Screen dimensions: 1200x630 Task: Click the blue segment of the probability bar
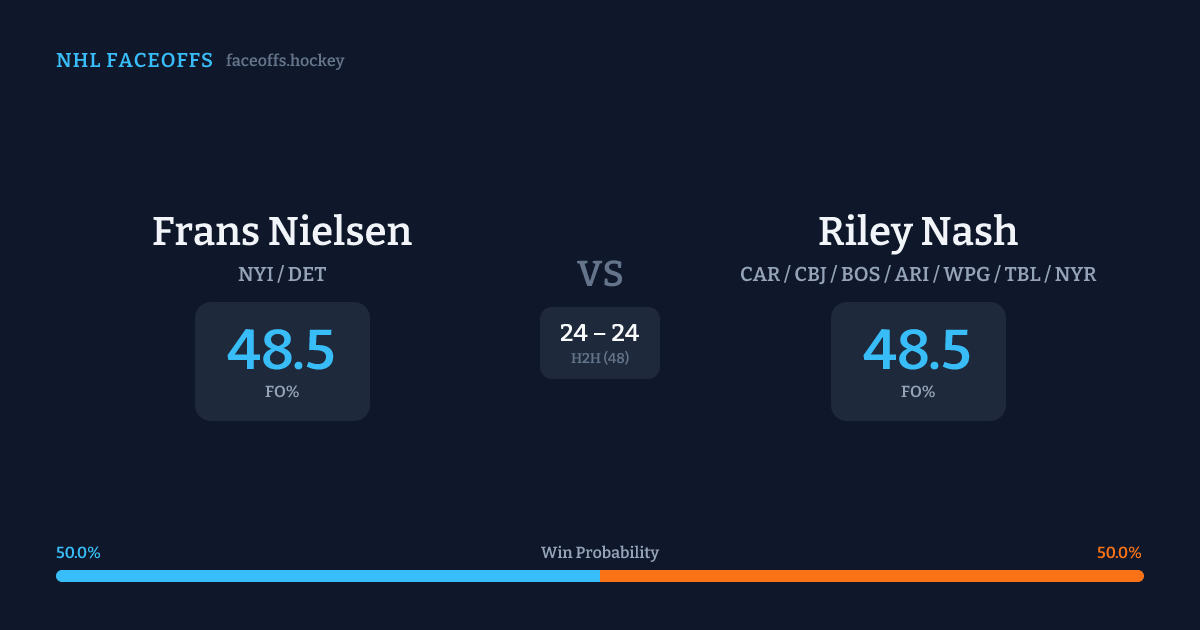point(328,576)
